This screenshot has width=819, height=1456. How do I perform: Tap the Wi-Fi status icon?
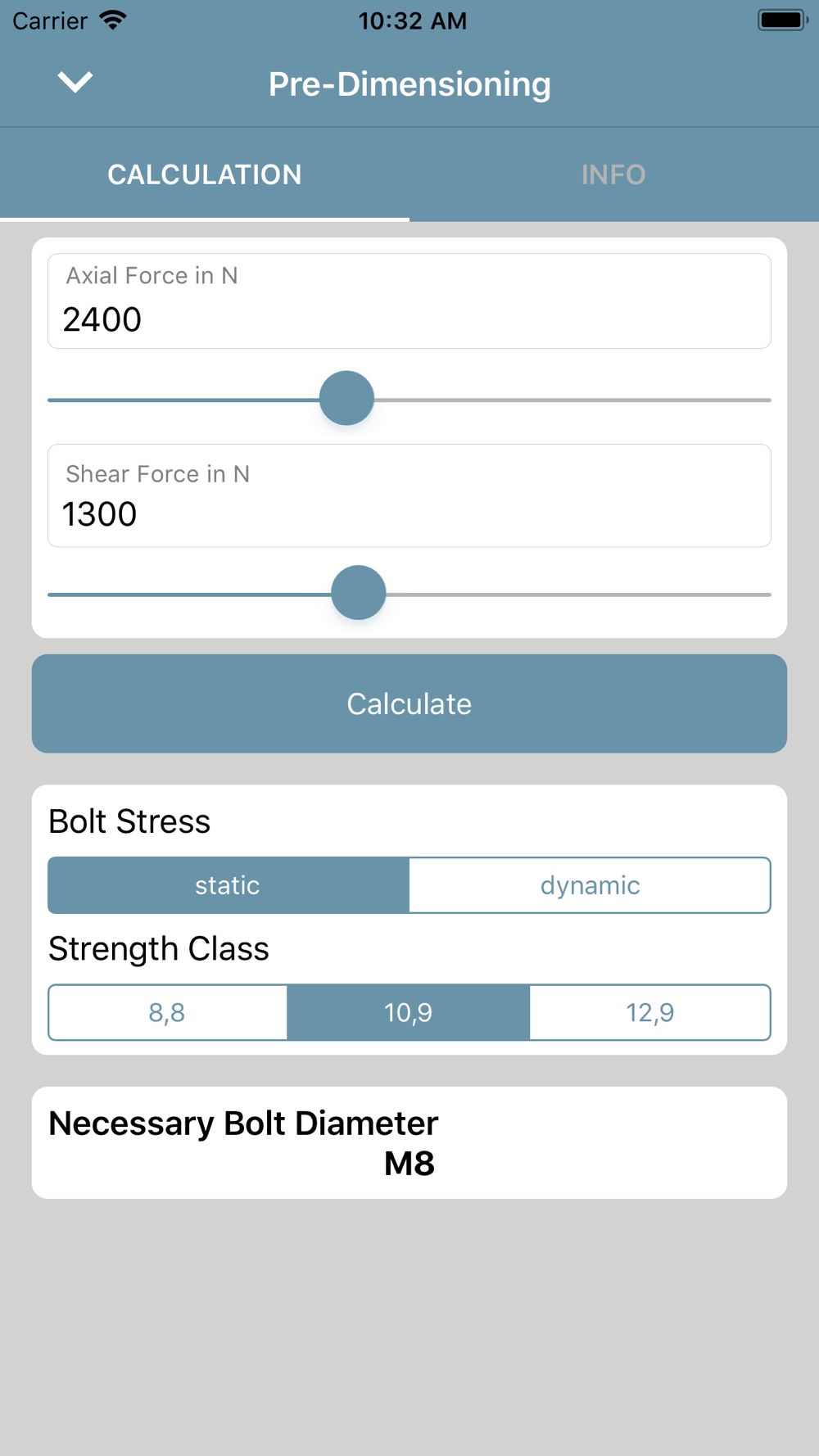[113, 20]
